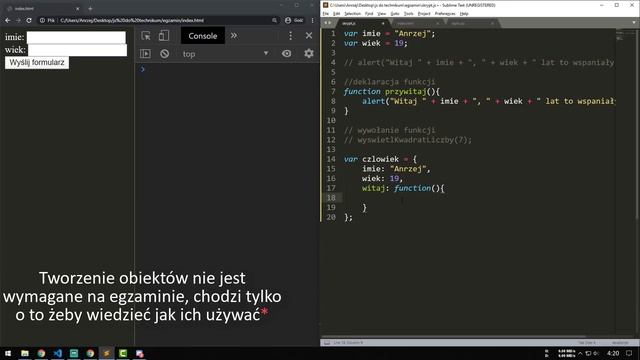640x360 pixels.
Task: Open the Chrome three-dot menu
Action: 313,20
